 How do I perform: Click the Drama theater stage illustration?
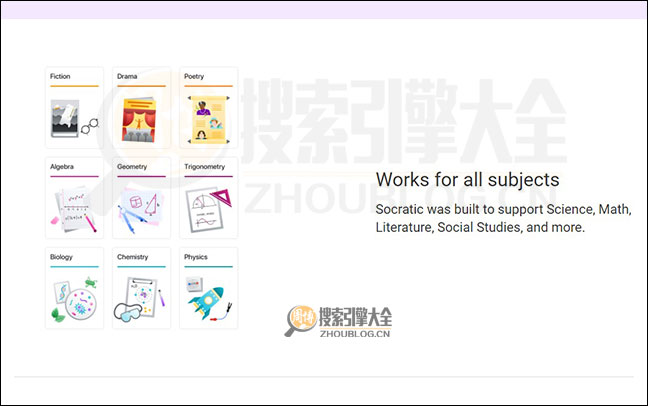pos(139,120)
